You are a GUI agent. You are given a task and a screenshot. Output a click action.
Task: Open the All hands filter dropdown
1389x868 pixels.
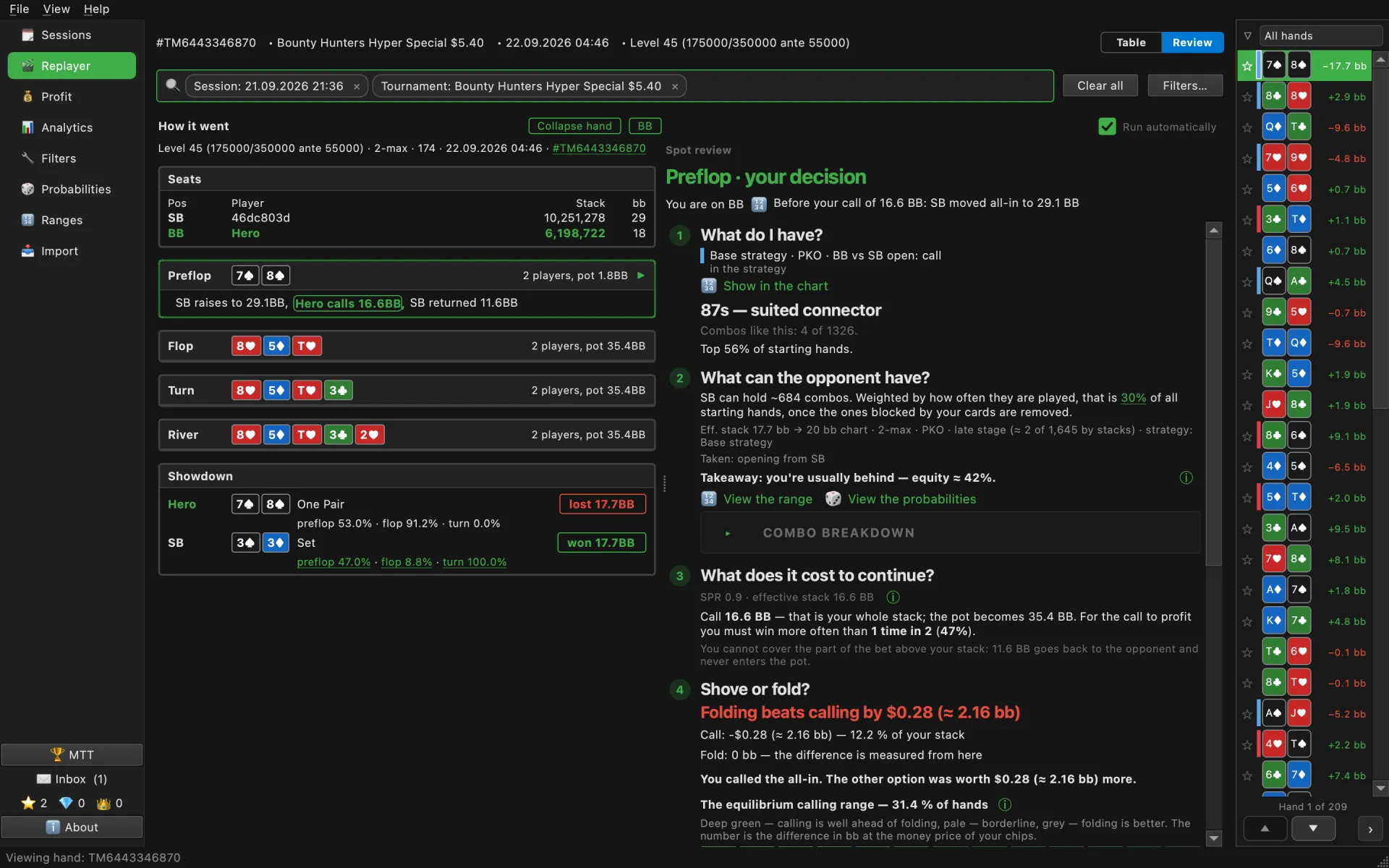click(1320, 35)
